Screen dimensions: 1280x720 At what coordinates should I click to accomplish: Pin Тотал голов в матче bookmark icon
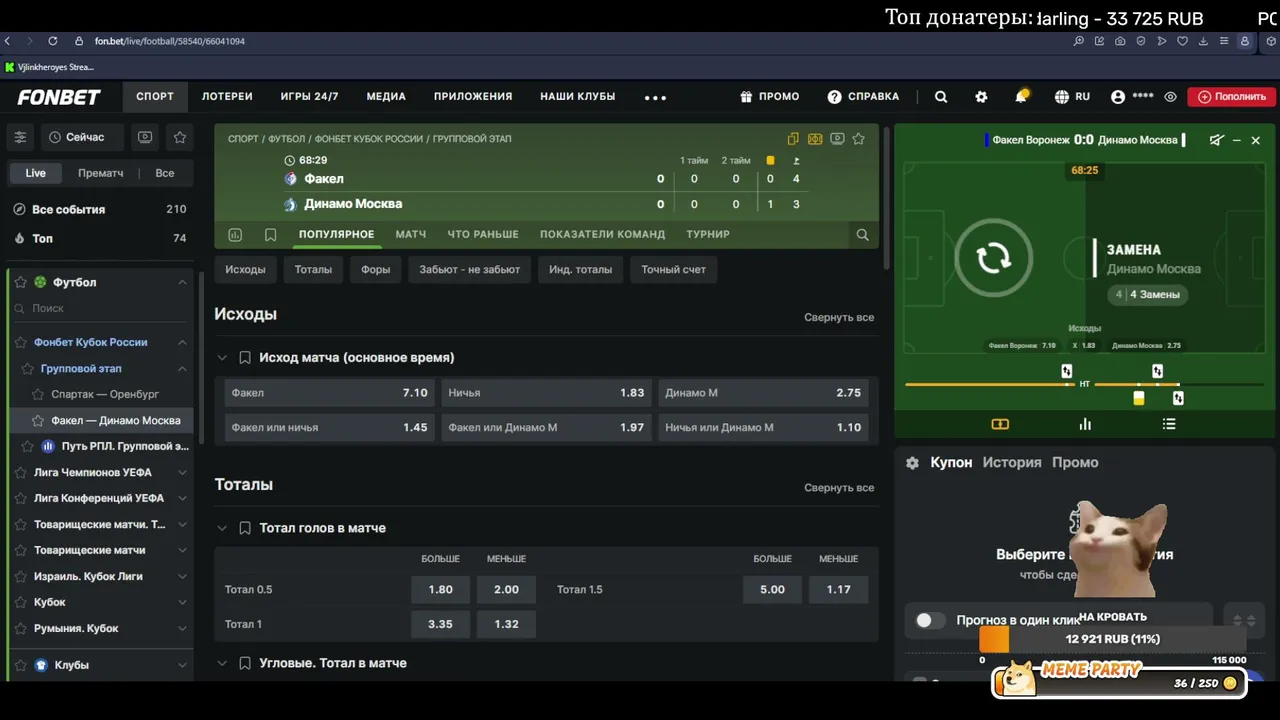click(244, 528)
